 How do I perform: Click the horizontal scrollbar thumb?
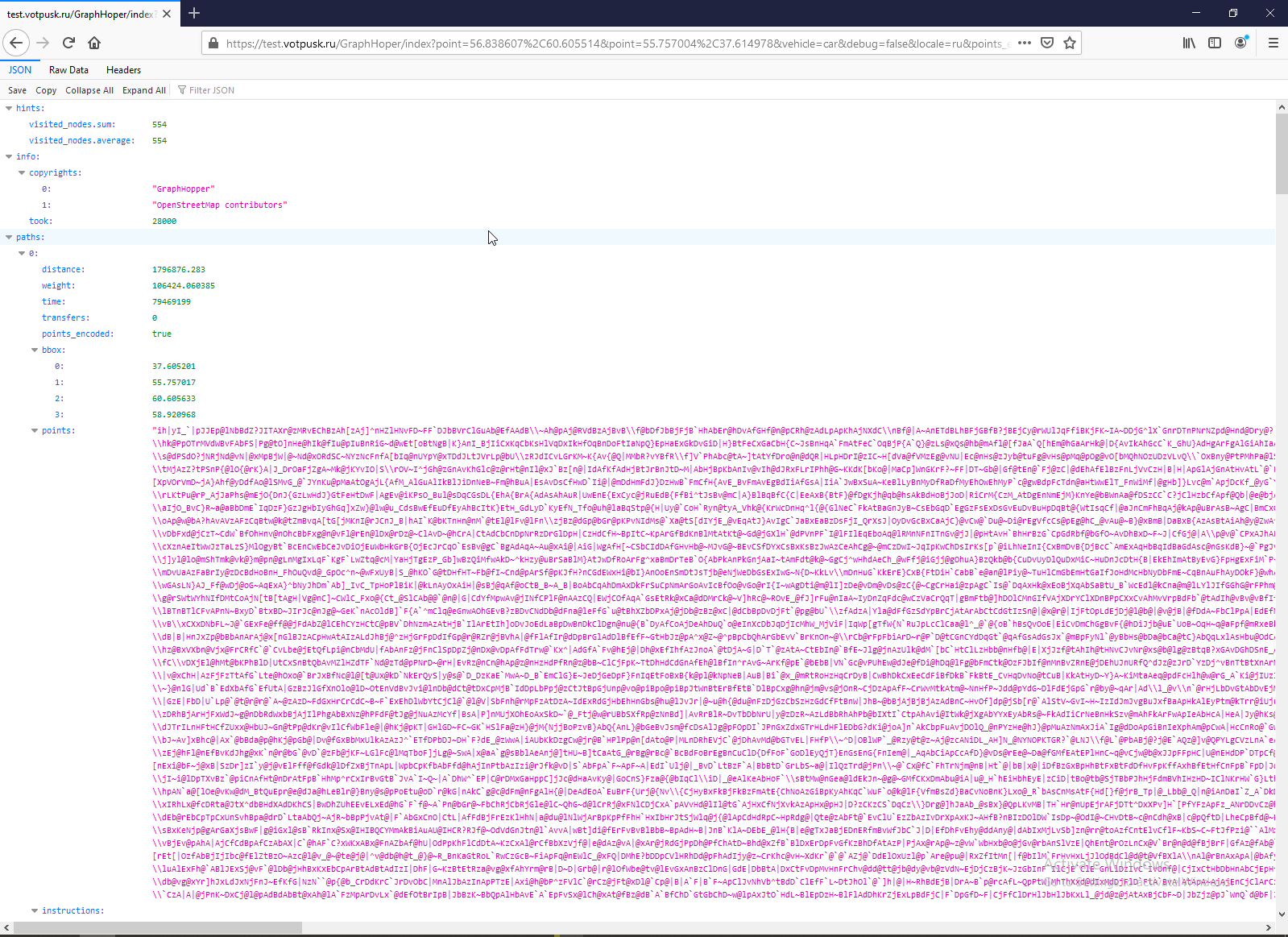point(158,927)
